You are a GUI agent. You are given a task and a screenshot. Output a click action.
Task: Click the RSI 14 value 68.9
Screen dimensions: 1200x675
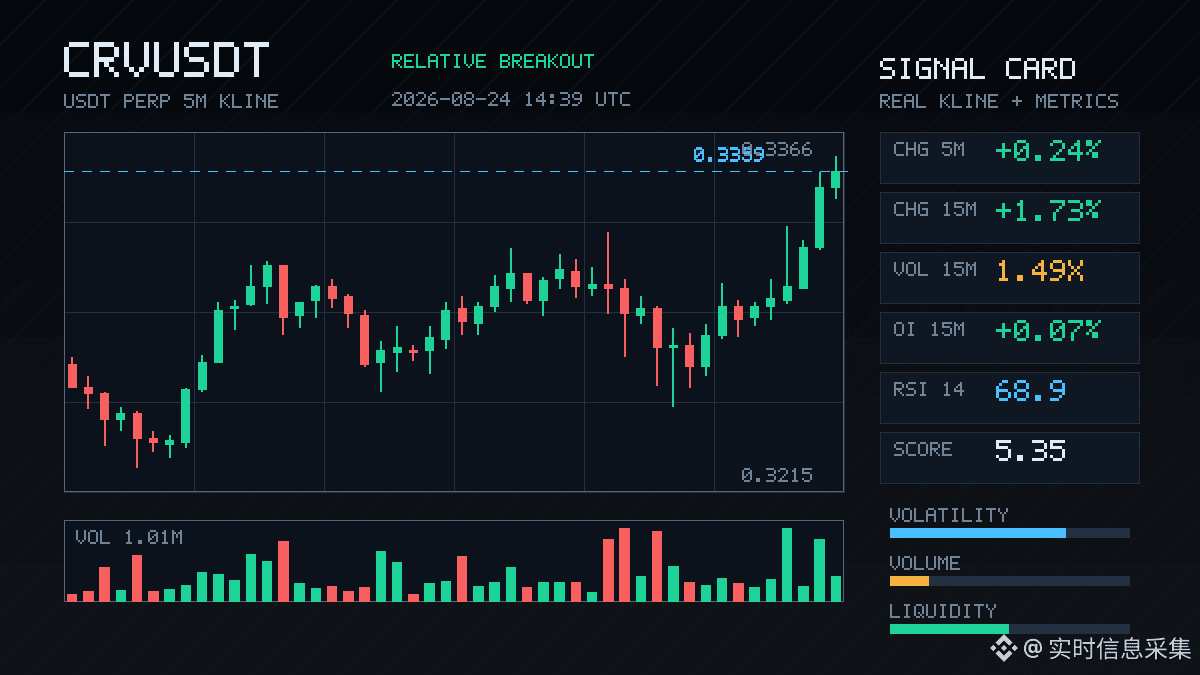coord(1030,390)
